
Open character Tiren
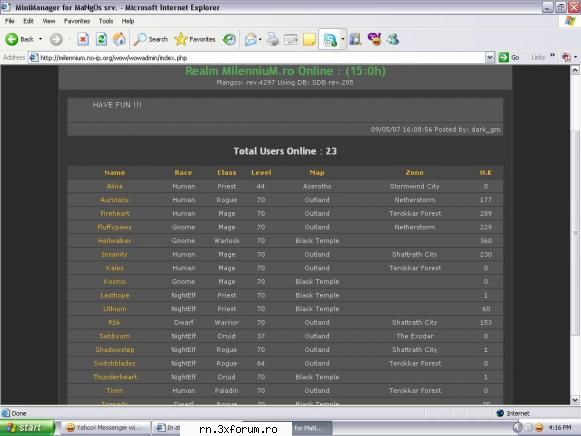coord(115,390)
